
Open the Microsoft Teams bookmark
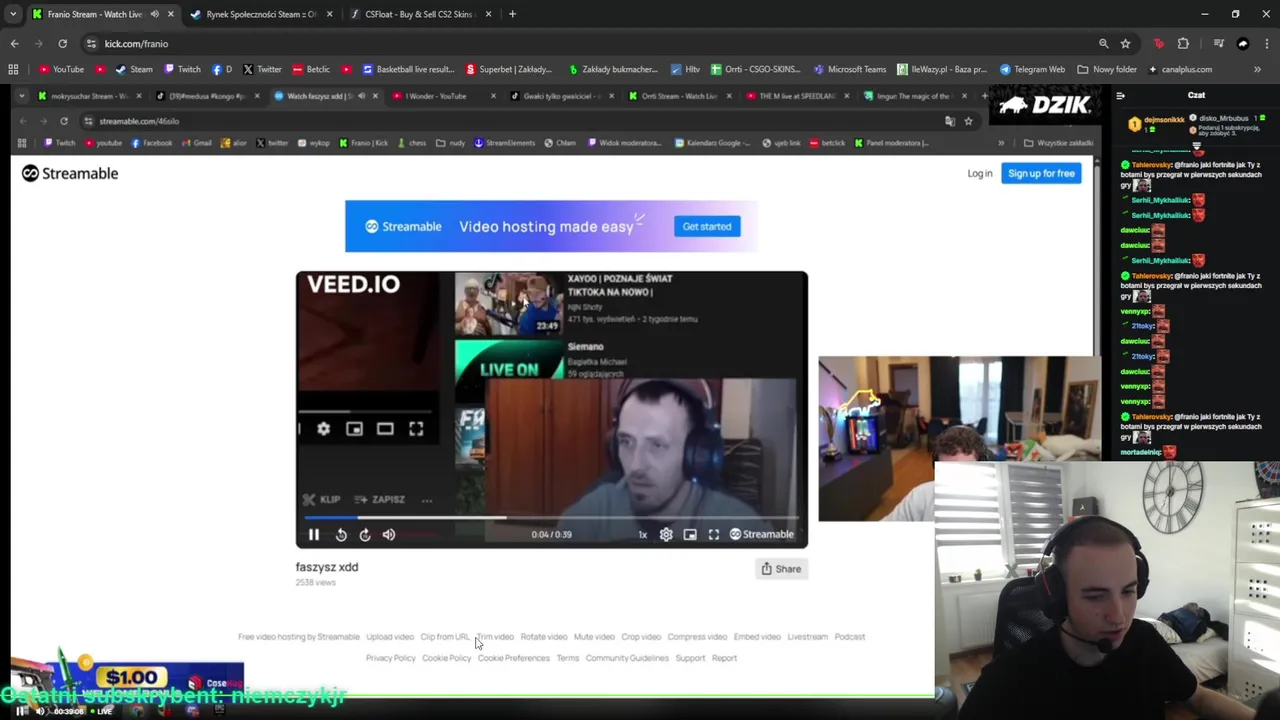[x=850, y=70]
